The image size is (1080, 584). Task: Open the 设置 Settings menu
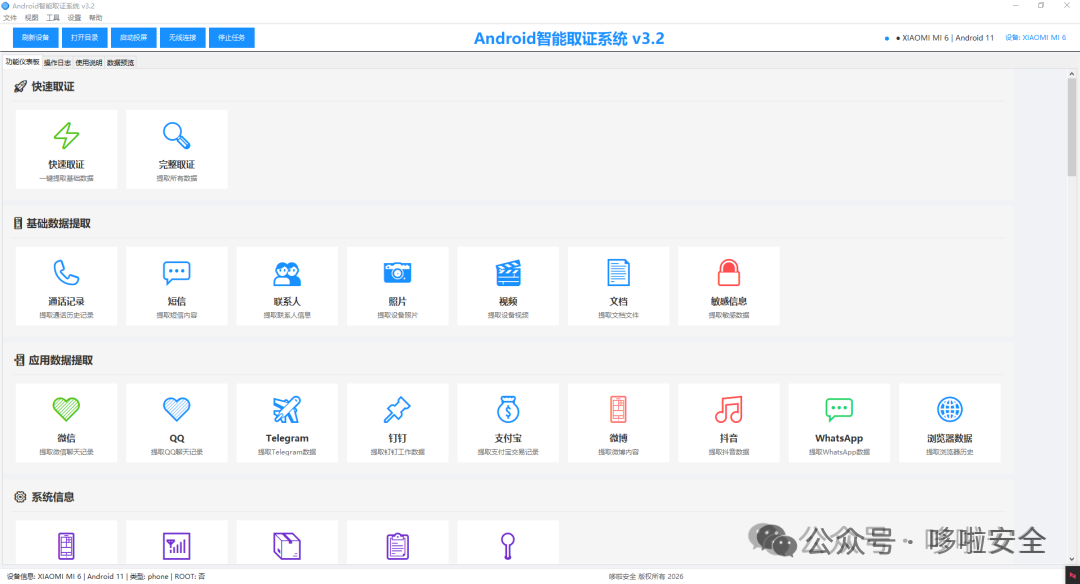[x=74, y=18]
